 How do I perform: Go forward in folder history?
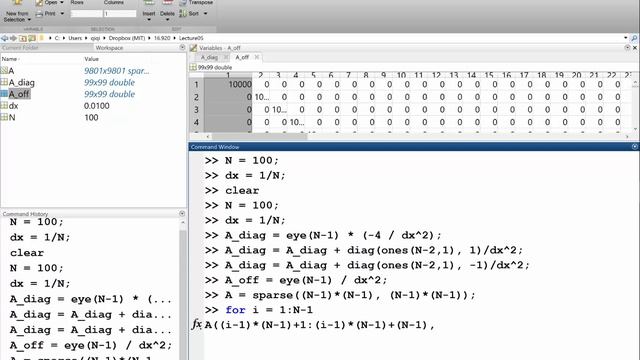click(x=13, y=38)
